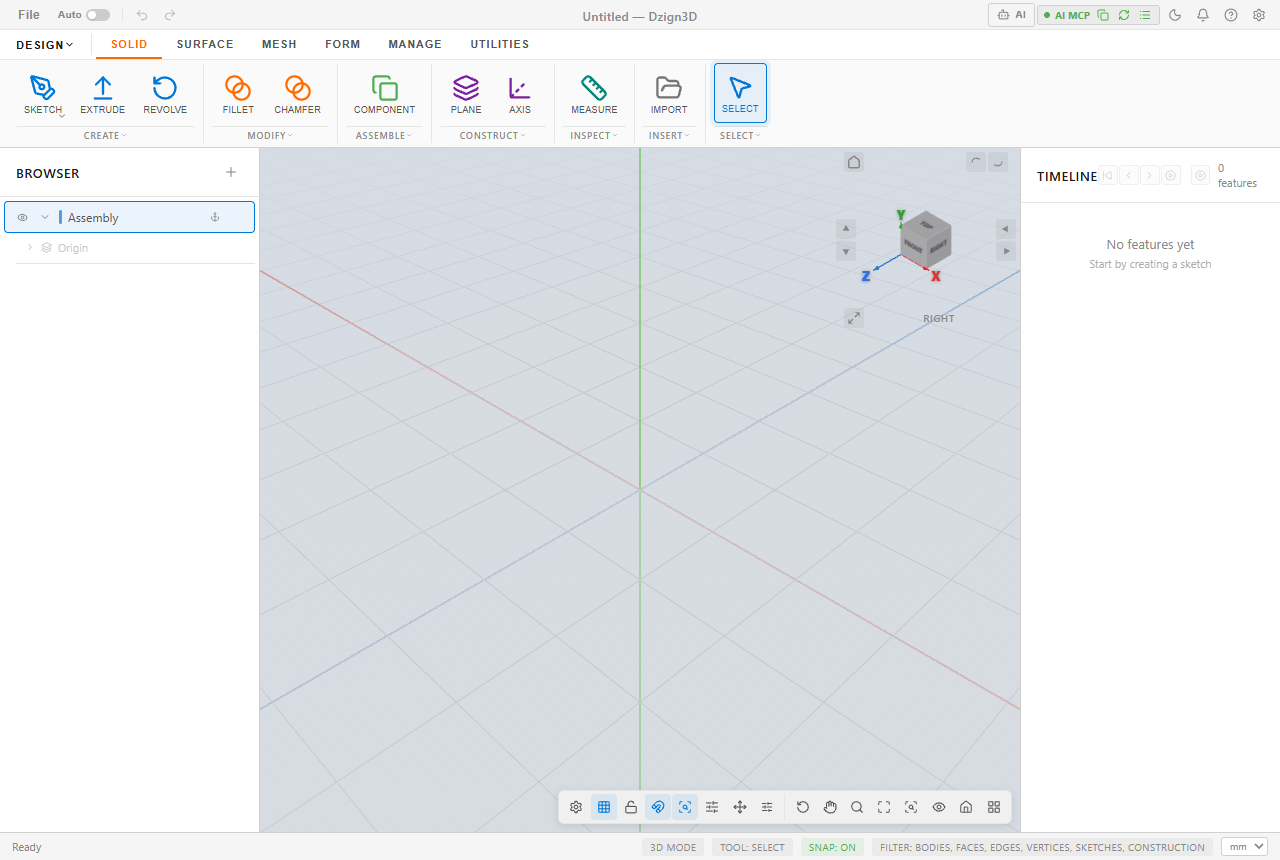1280x860 pixels.
Task: Switch to the UTILITIES tab
Action: [500, 44]
